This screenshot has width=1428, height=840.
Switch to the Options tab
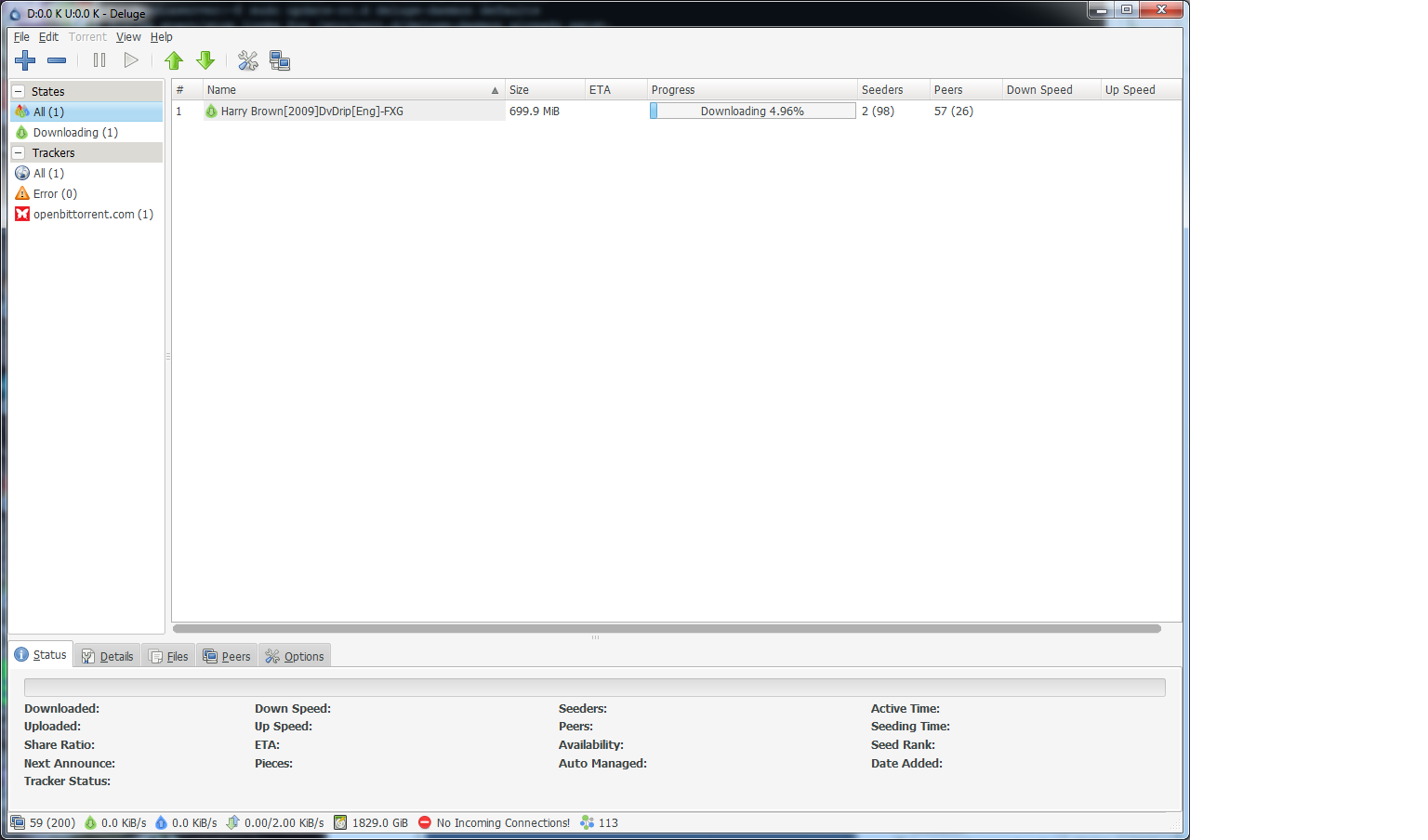tap(295, 656)
